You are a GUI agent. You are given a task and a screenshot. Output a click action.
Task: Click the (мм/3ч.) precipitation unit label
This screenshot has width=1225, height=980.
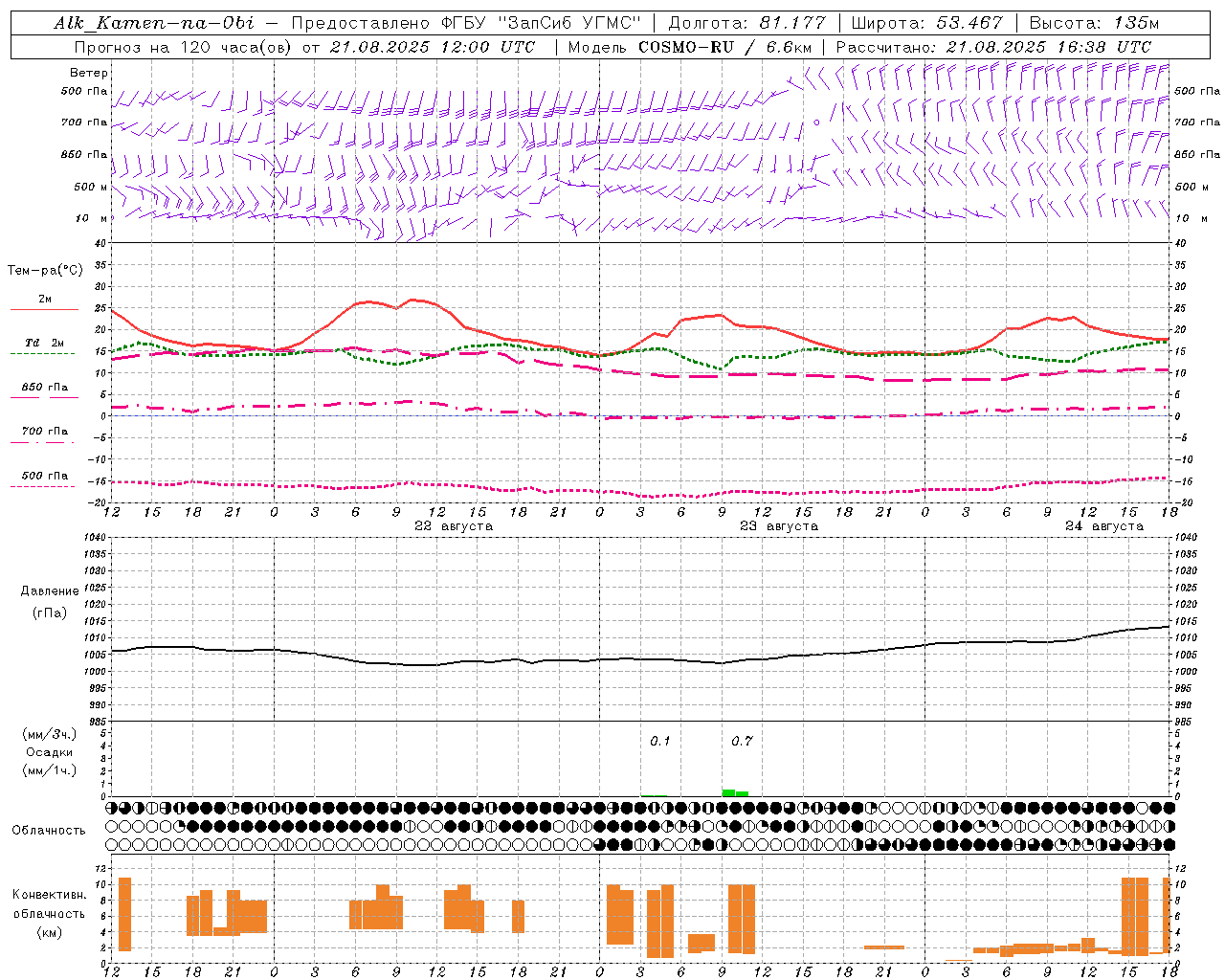[x=50, y=734]
